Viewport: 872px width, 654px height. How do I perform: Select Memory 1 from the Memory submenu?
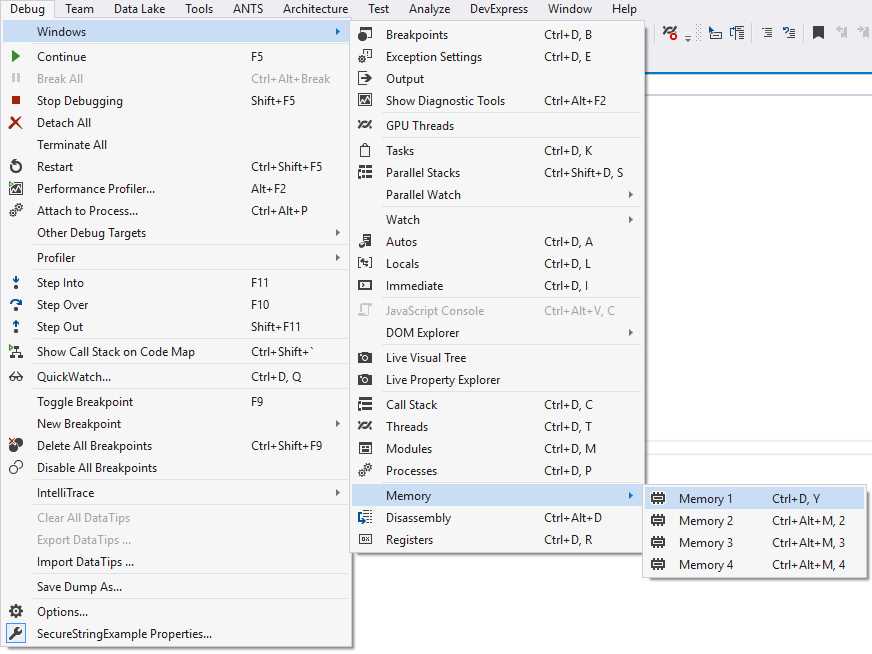pyautogui.click(x=706, y=497)
